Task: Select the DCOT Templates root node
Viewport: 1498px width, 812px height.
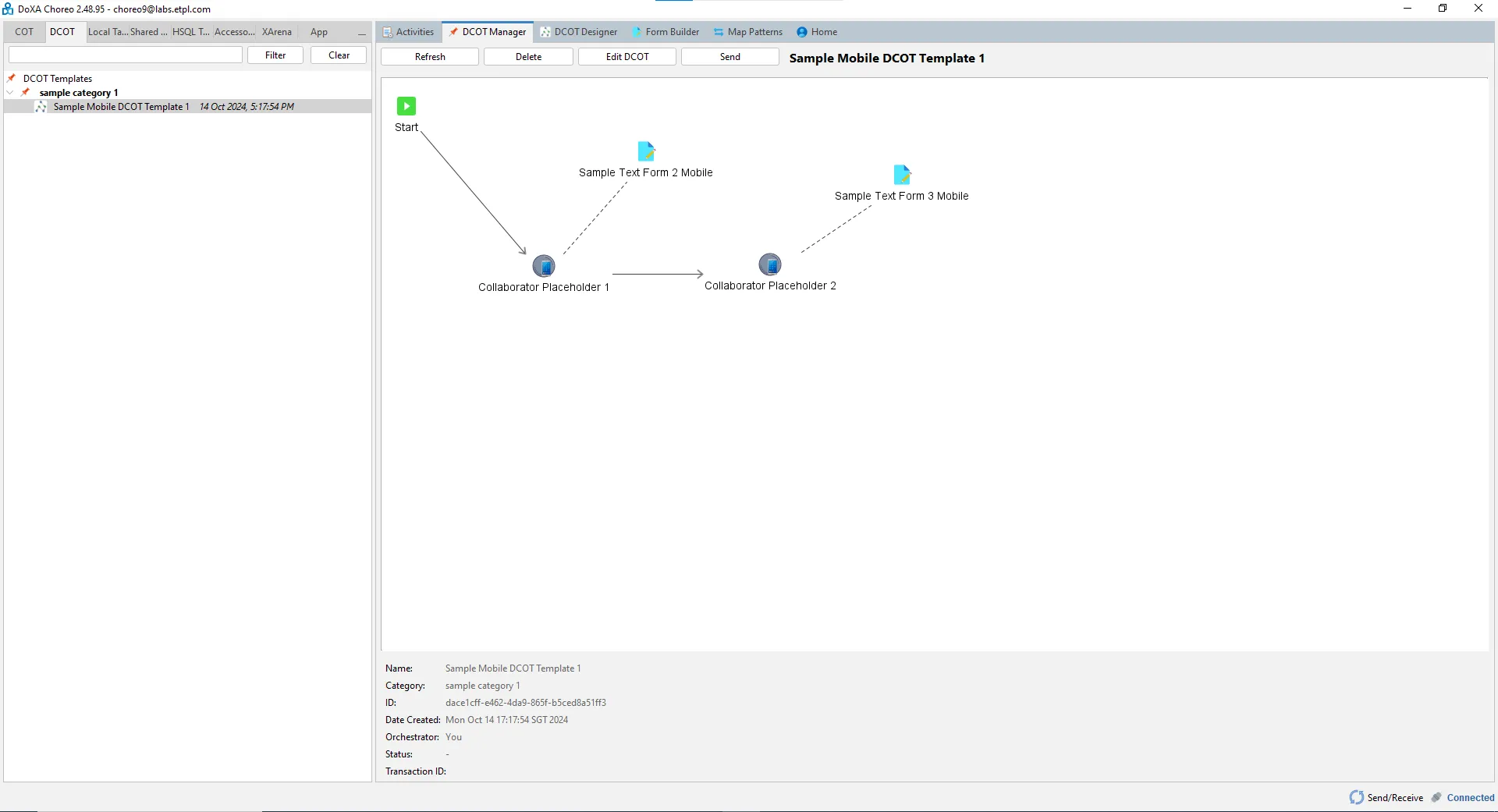Action: [x=58, y=79]
